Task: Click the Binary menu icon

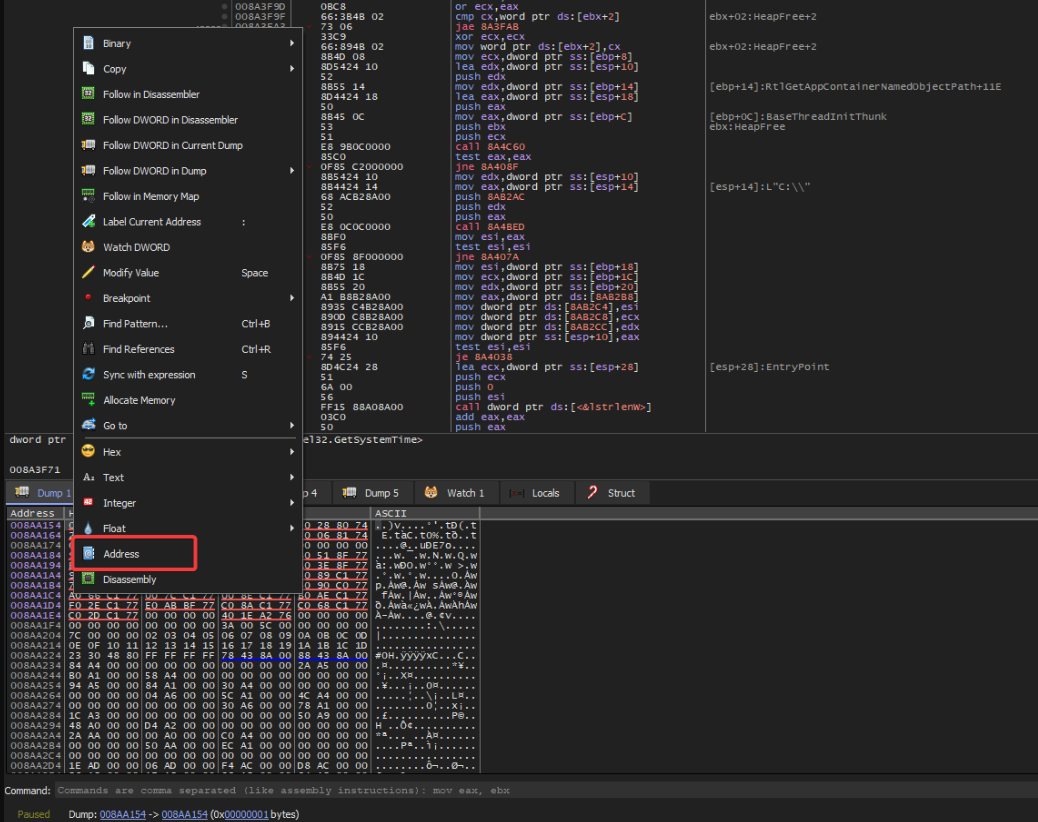Action: point(88,43)
